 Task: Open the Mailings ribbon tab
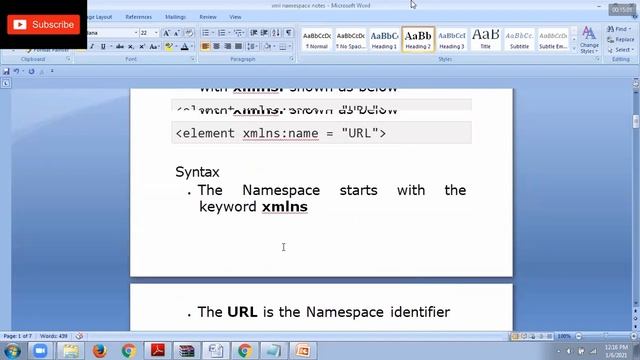pos(175,17)
